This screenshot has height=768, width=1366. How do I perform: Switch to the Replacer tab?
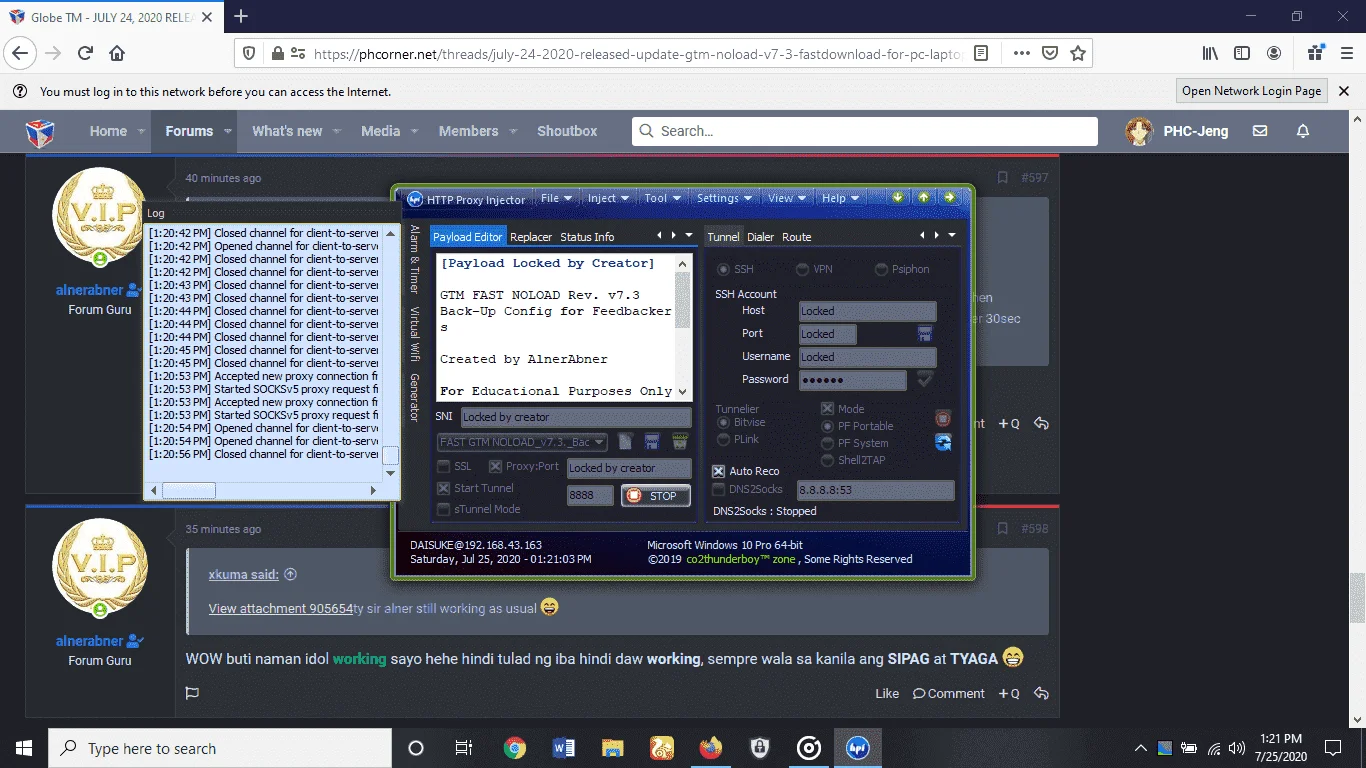pos(531,237)
